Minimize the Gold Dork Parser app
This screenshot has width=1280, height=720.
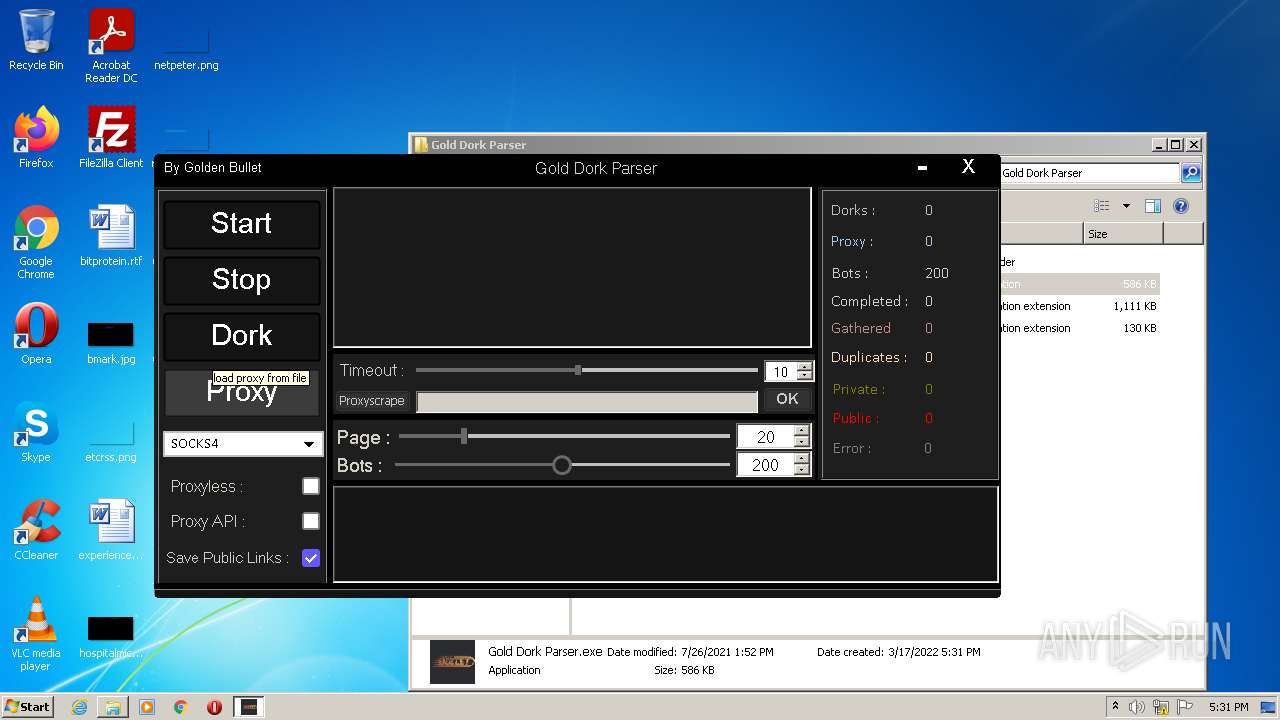click(x=922, y=168)
